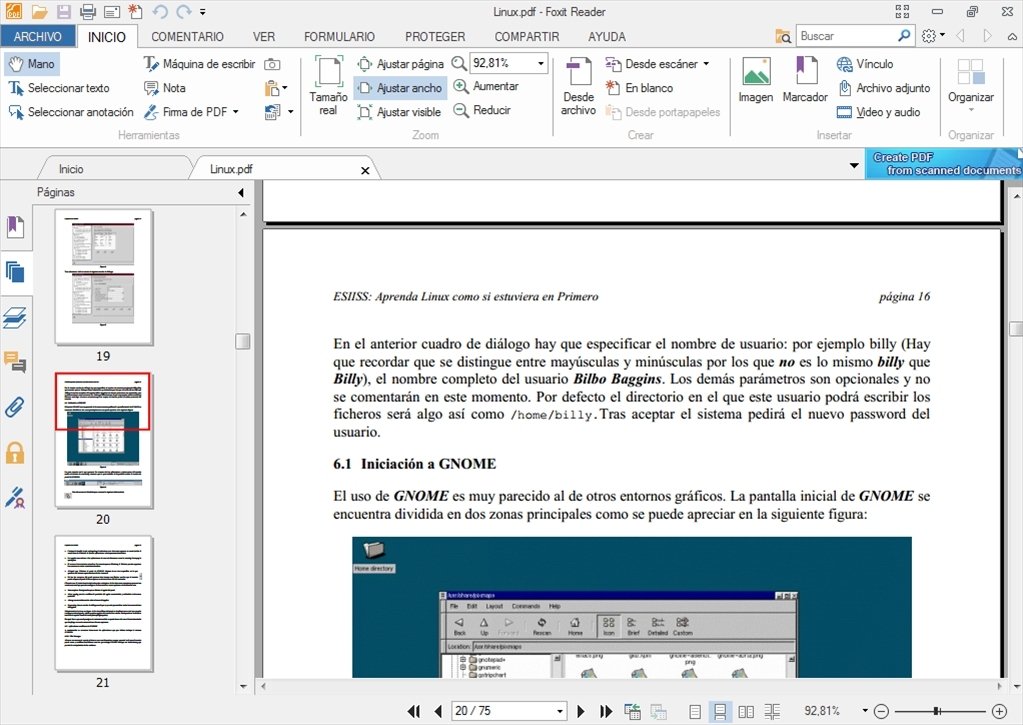Insert Video y audio
The image size is (1023, 725).
click(878, 112)
